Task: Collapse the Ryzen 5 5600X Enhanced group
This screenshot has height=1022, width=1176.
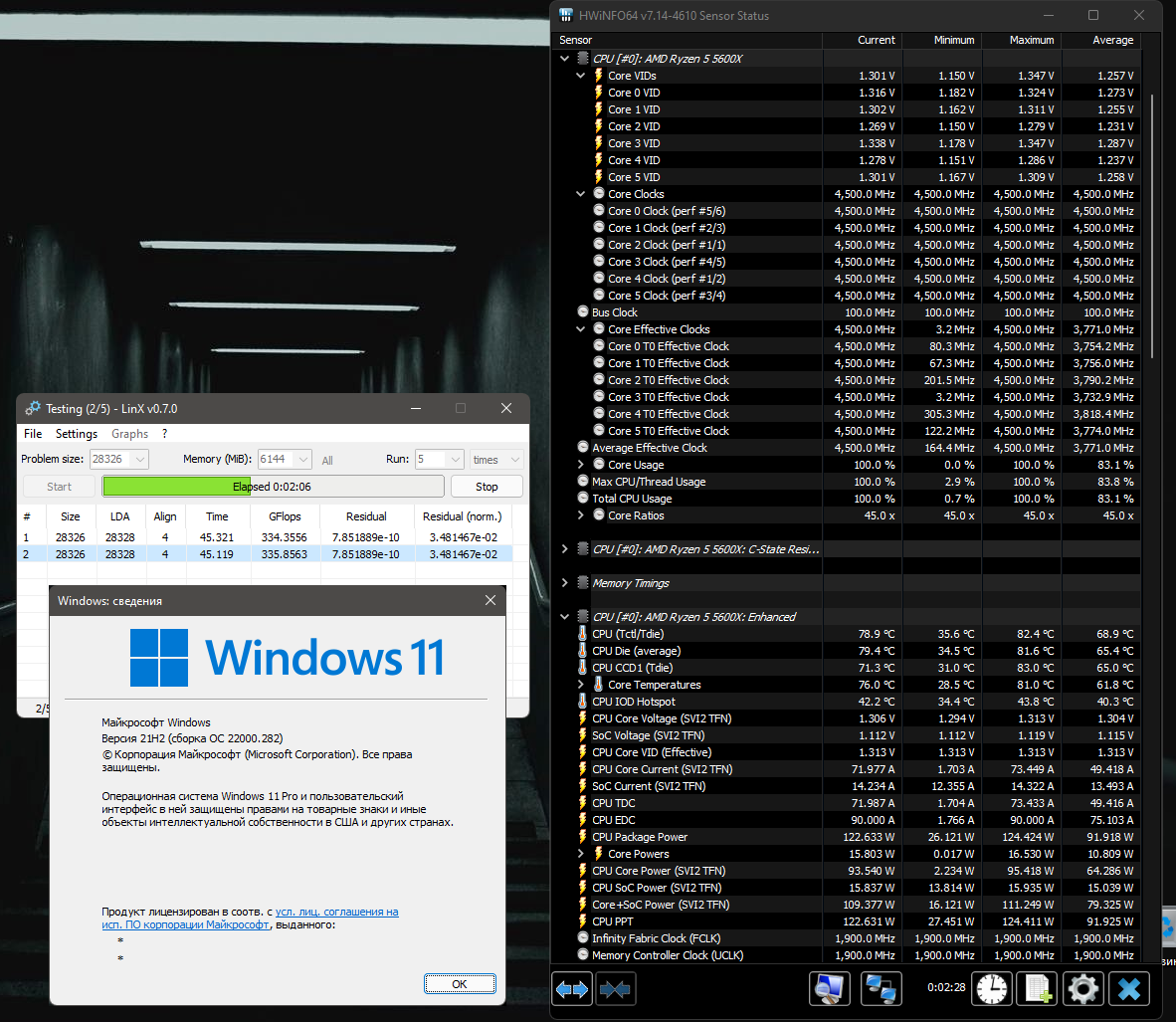Action: click(x=565, y=617)
